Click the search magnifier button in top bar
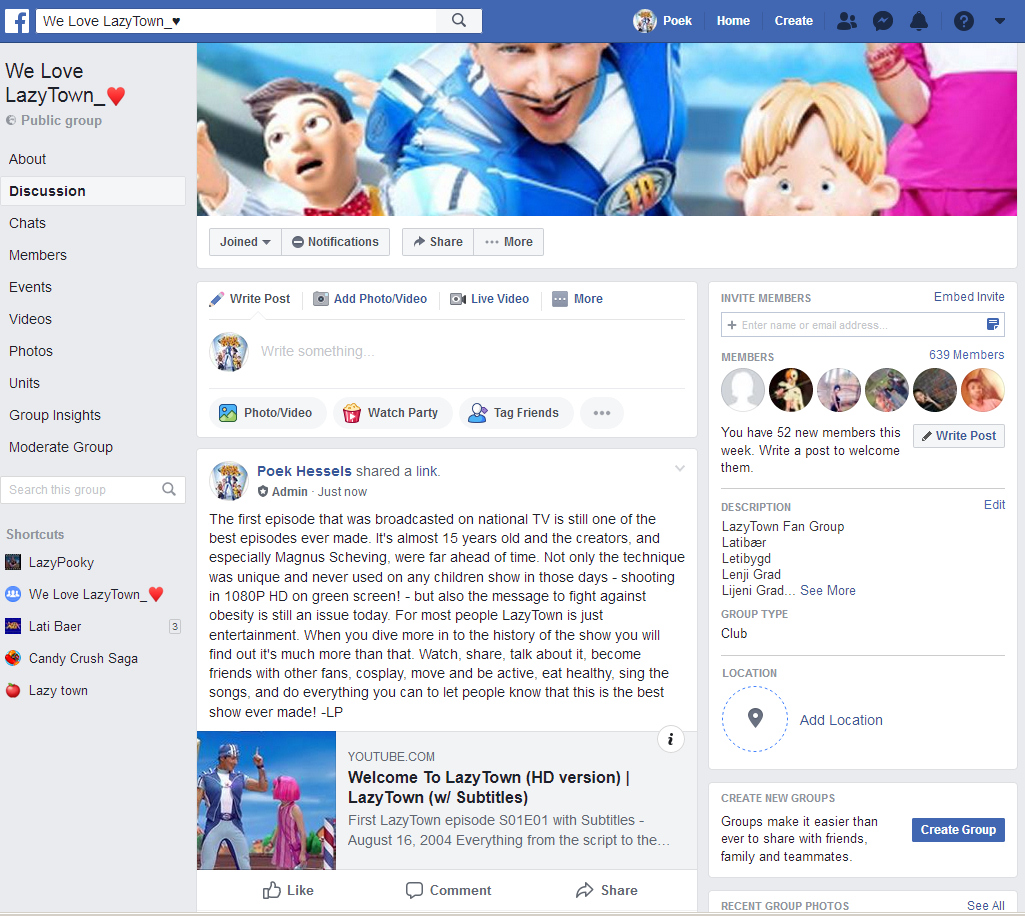Image resolution: width=1025 pixels, height=916 pixels. pyautogui.click(x=459, y=21)
